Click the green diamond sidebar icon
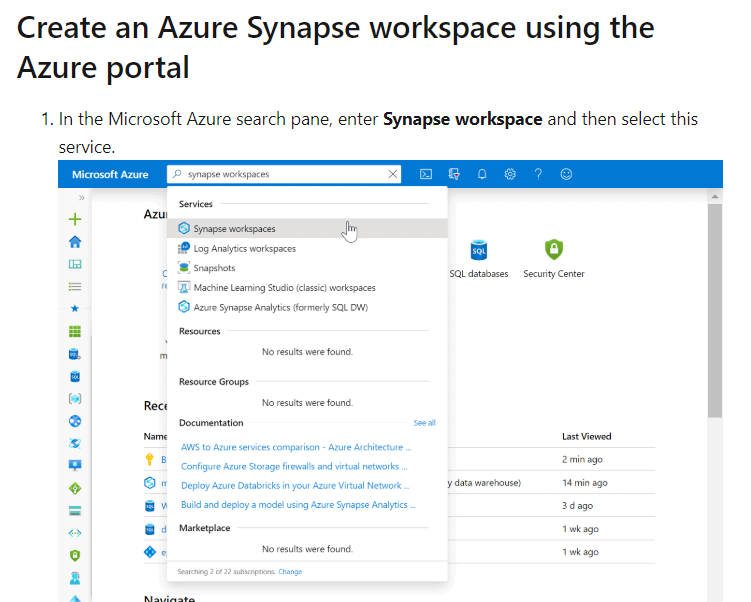 tap(75, 488)
